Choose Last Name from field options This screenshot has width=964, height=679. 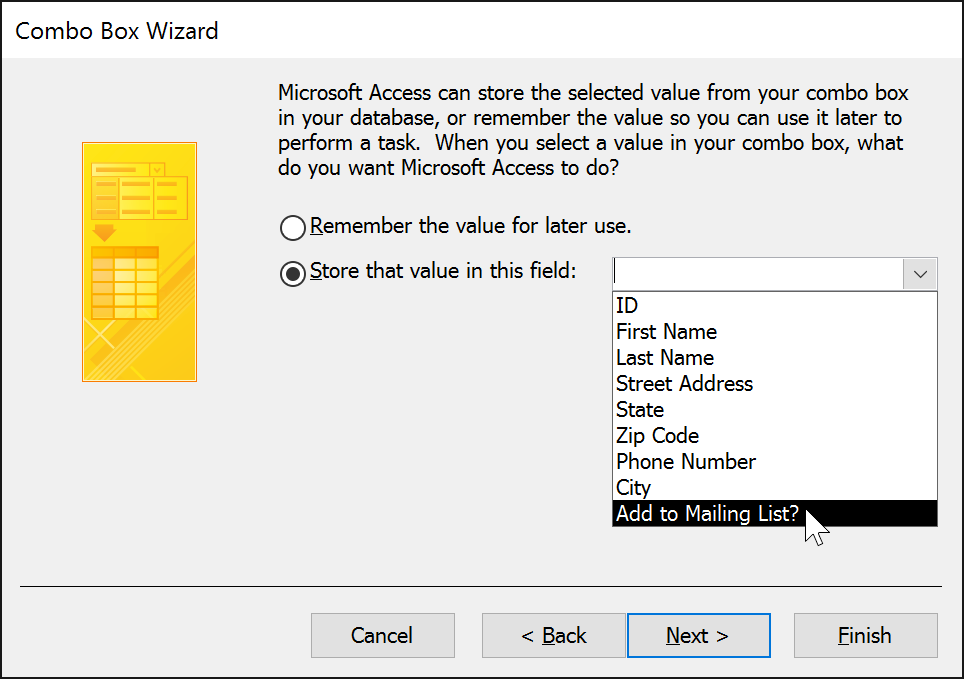[x=665, y=358]
